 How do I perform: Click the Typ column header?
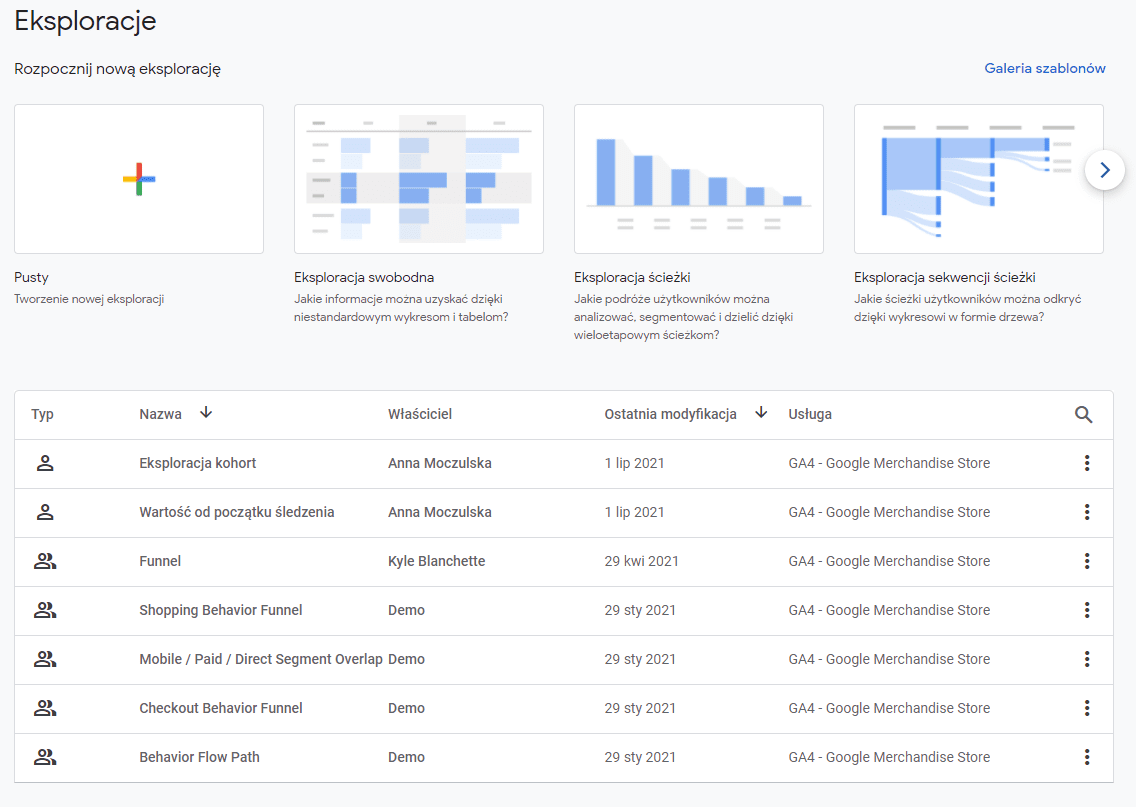[42, 414]
